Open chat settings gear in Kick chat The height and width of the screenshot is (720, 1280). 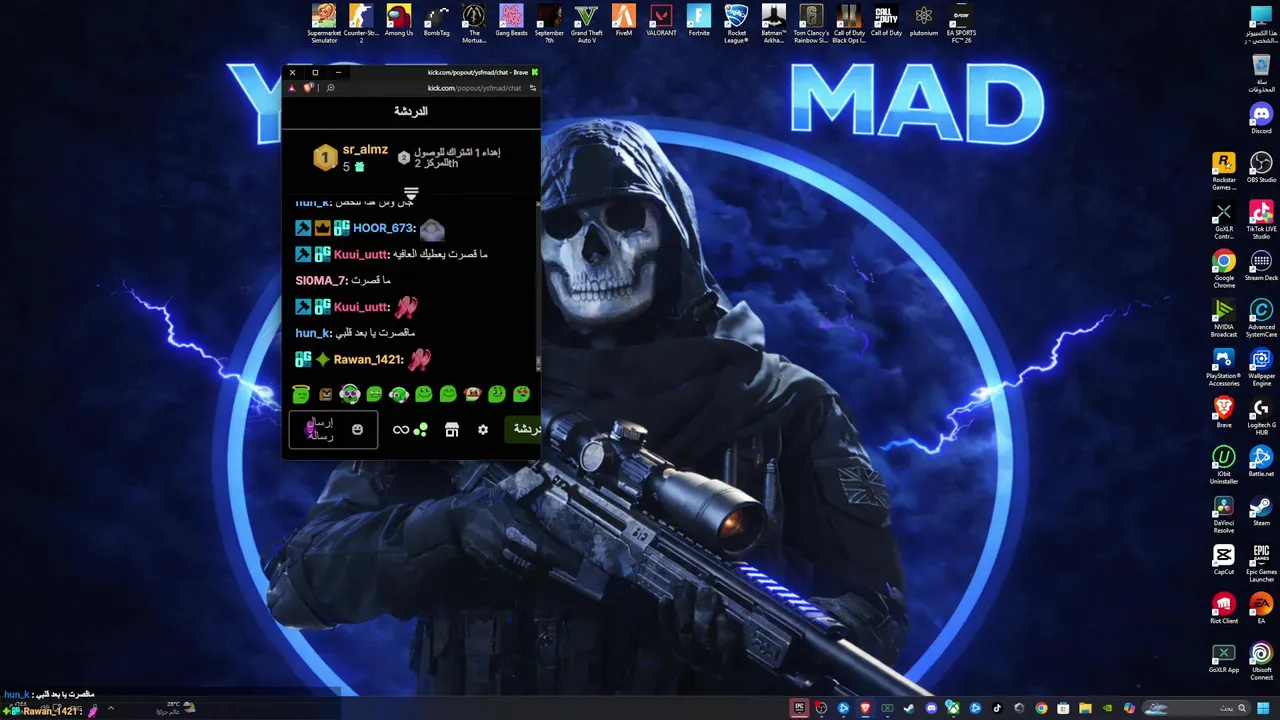[x=483, y=430]
